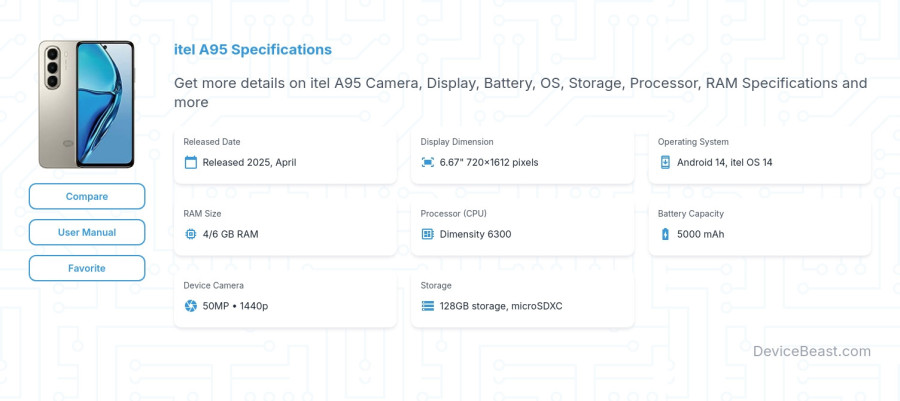Click the phone icon beside Android 14
900x401 pixels.
pos(665,162)
